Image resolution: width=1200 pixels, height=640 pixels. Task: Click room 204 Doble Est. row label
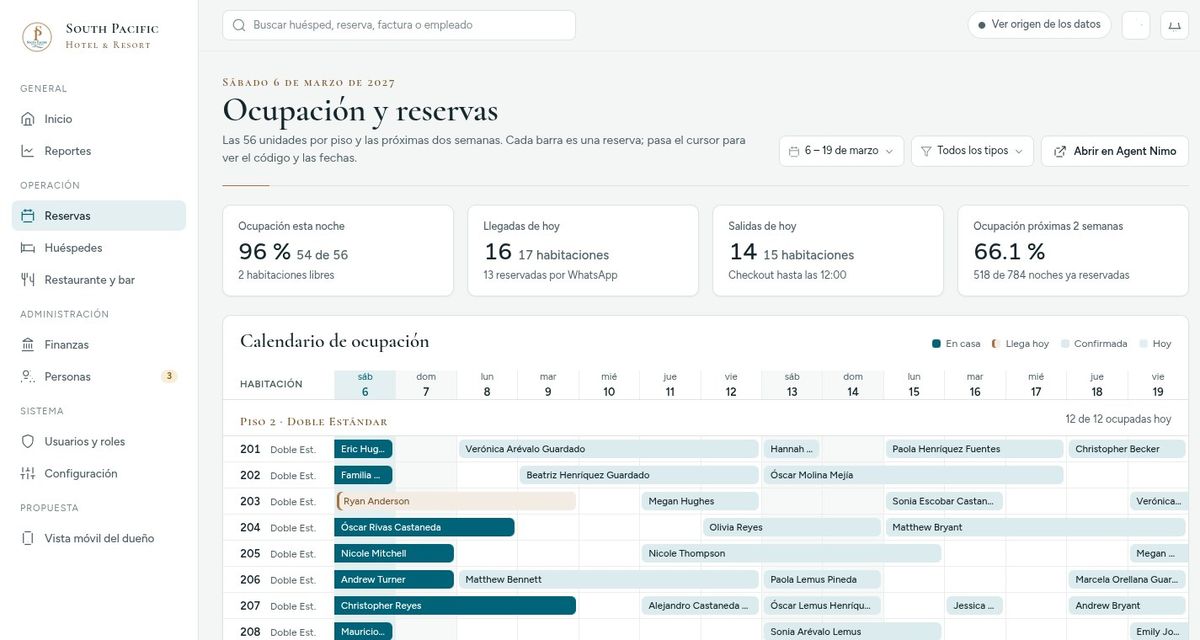coord(278,527)
